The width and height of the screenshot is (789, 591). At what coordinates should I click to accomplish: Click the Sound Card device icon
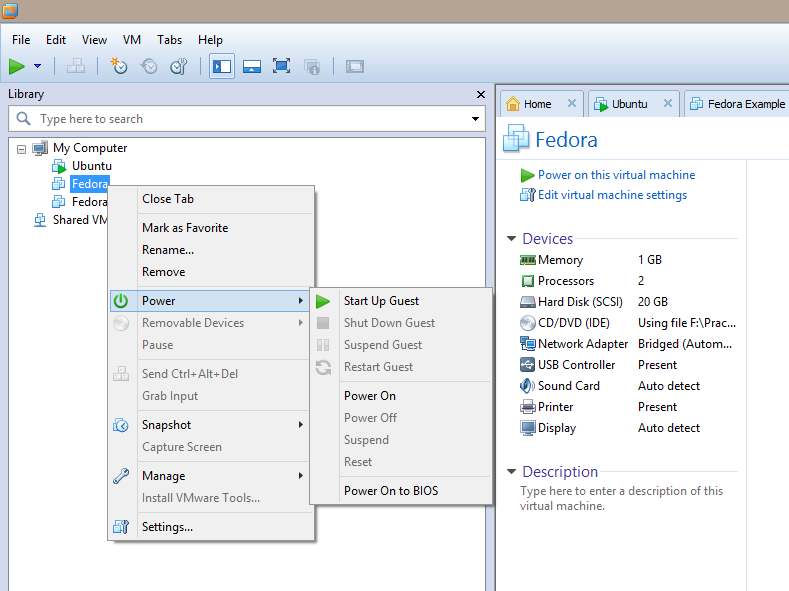pos(527,386)
